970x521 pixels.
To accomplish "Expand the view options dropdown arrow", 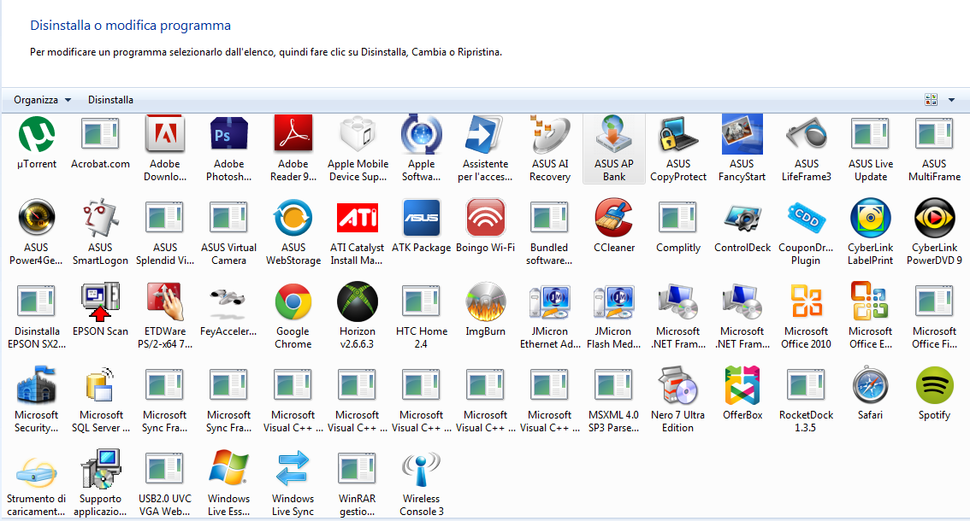I will (951, 100).
